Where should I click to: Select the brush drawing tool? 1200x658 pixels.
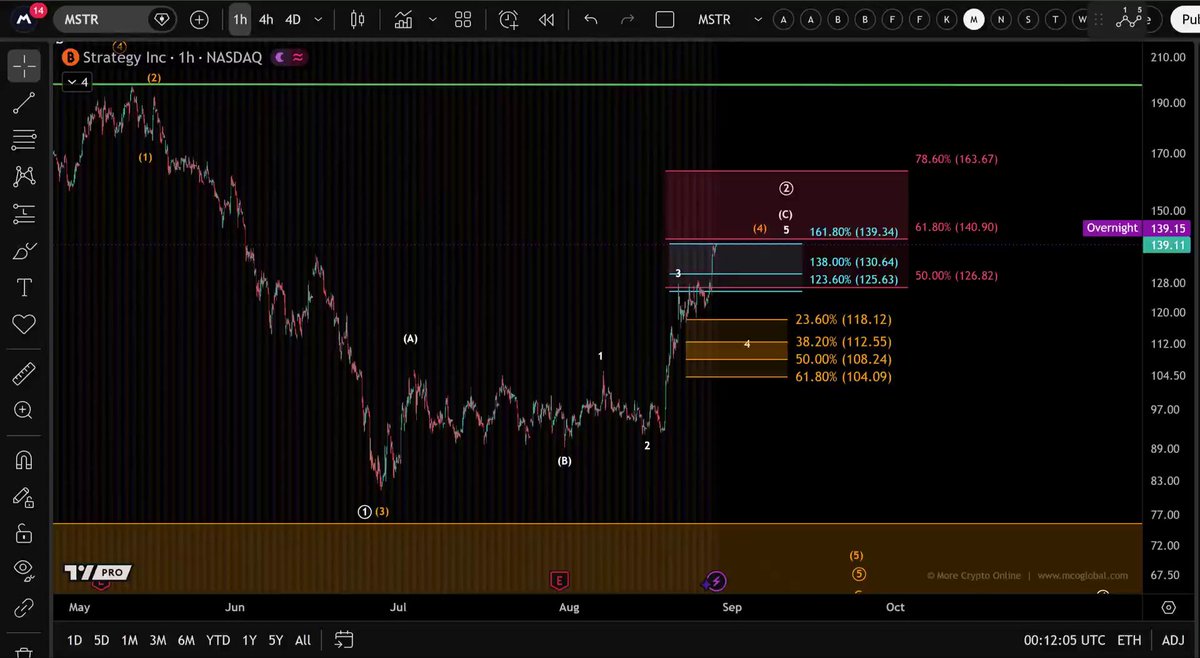23,251
